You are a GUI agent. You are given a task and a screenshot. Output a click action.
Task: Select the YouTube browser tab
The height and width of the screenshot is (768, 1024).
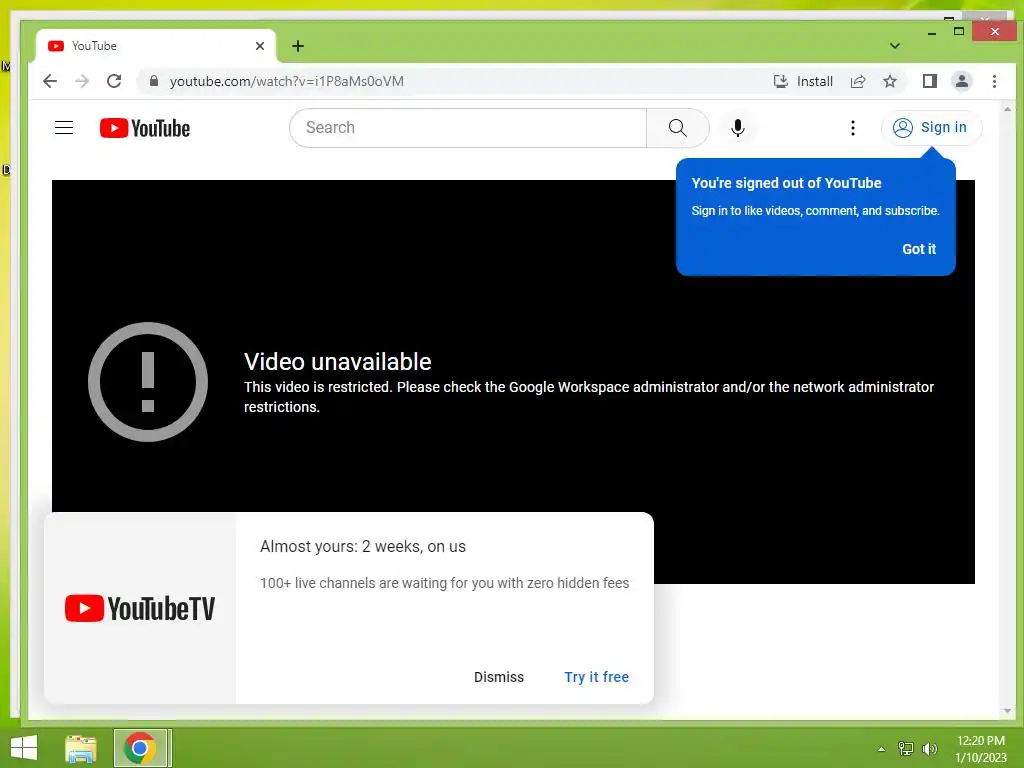pyautogui.click(x=155, y=46)
